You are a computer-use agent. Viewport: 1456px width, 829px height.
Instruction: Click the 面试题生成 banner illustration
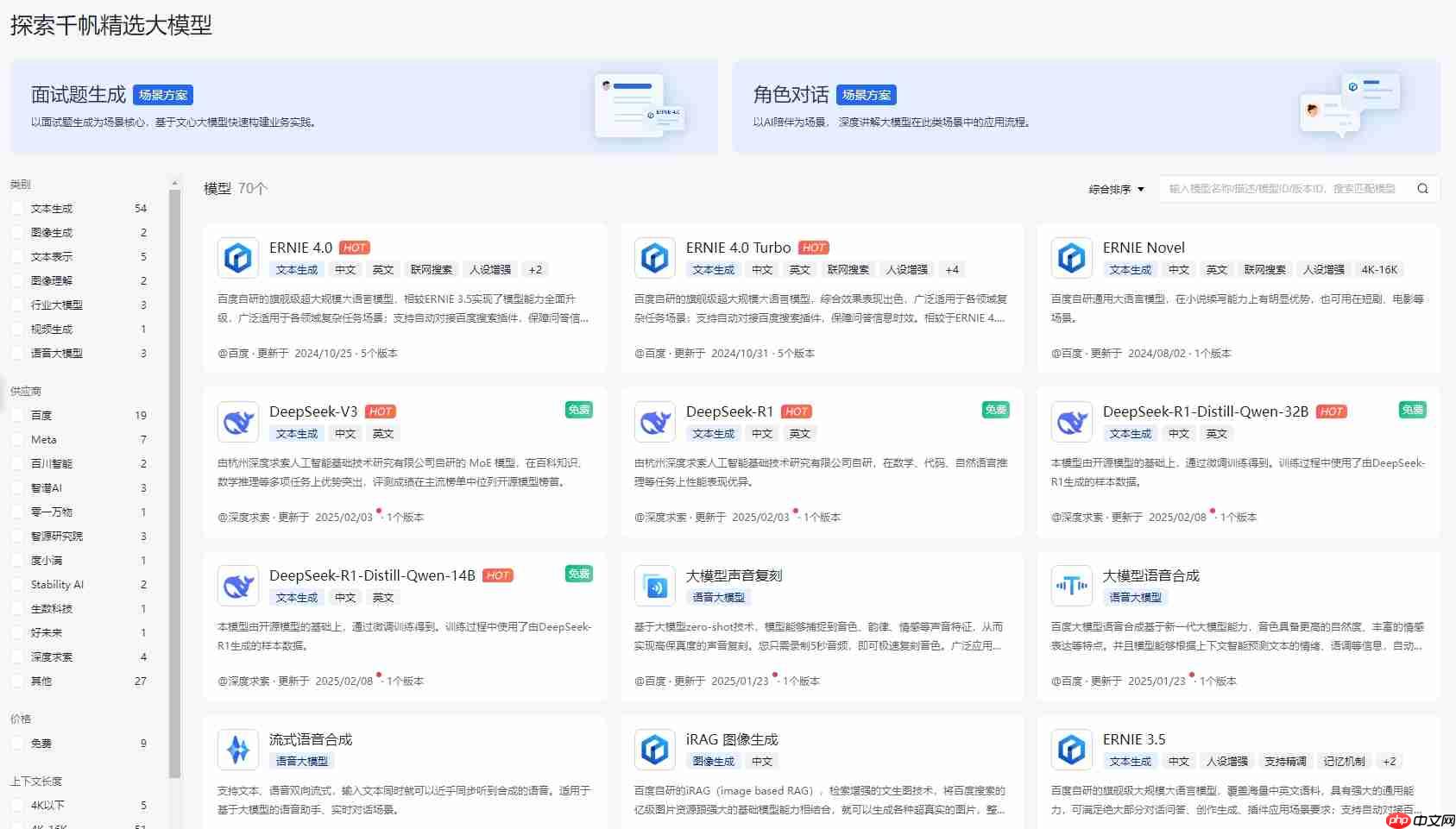[639, 106]
